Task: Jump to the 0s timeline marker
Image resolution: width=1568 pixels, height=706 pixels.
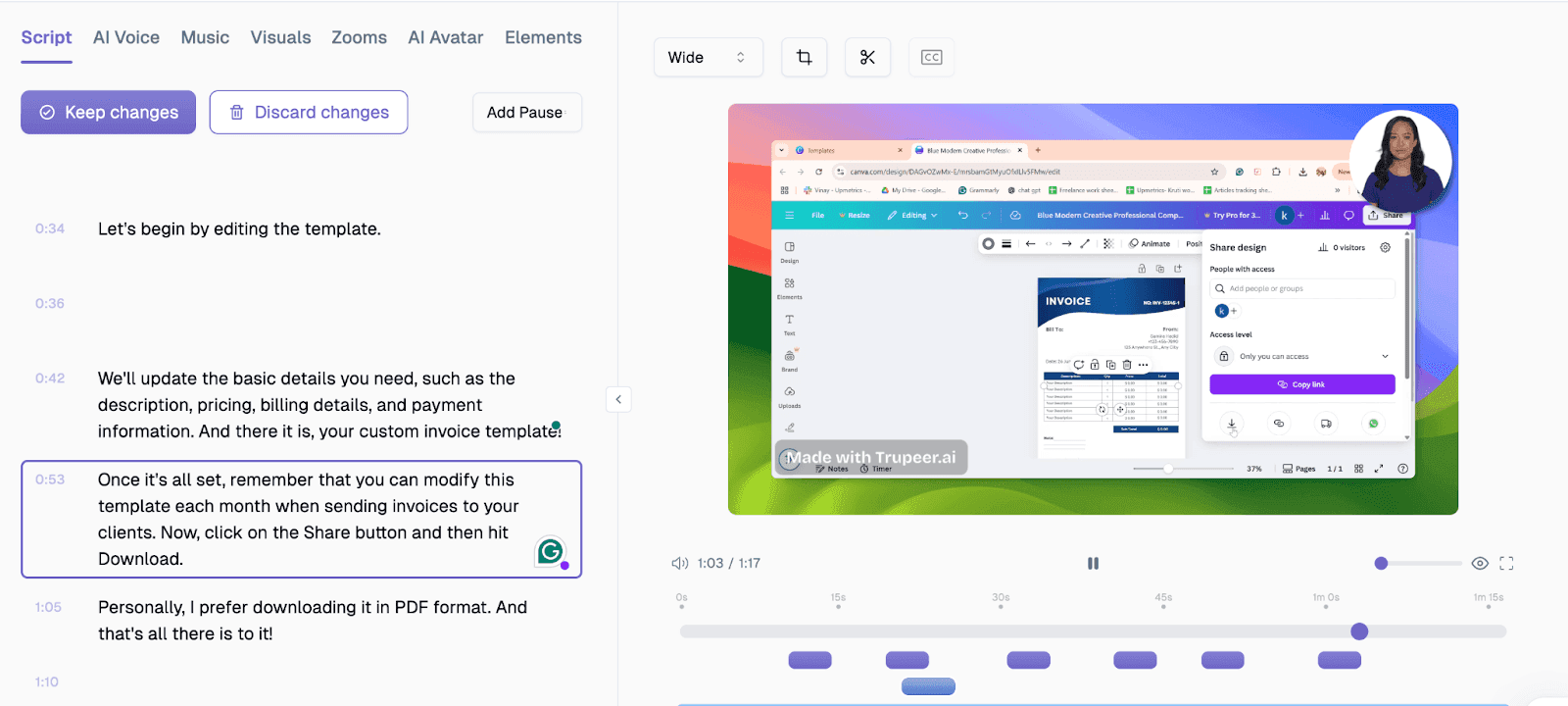Action: (681, 600)
